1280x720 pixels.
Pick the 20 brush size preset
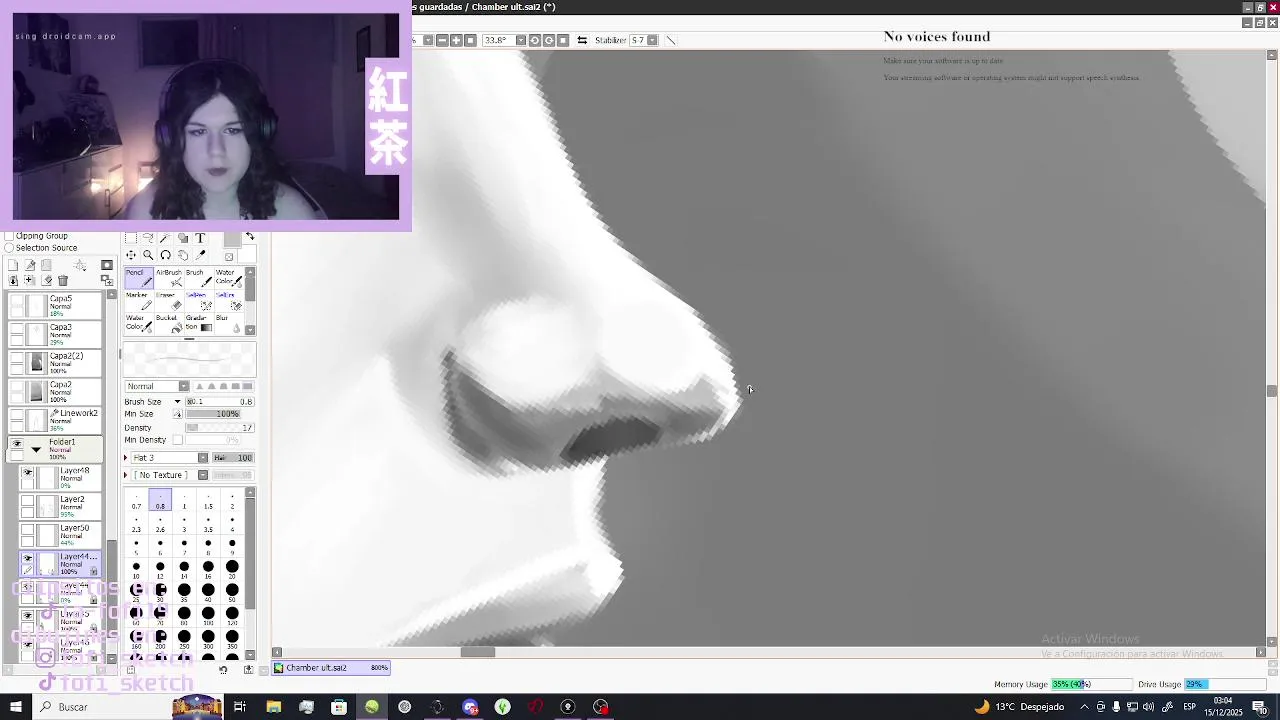232,571
